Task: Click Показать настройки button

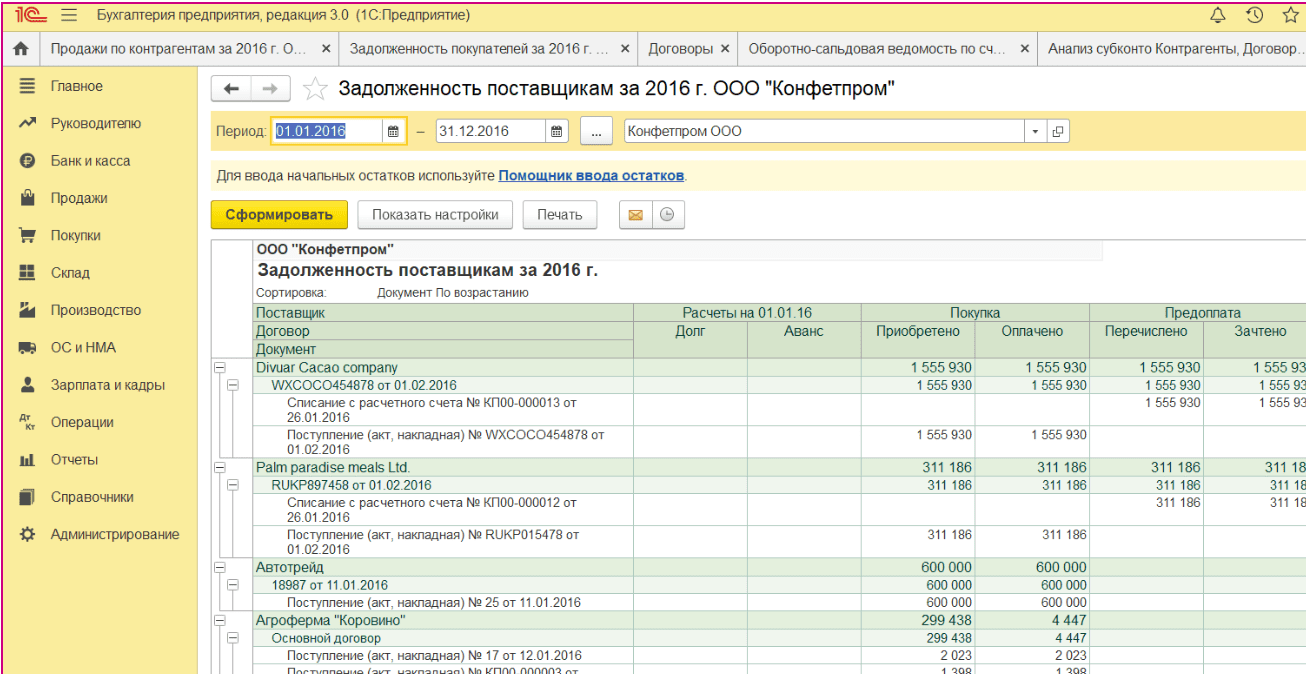Action: pyautogui.click(x=434, y=215)
